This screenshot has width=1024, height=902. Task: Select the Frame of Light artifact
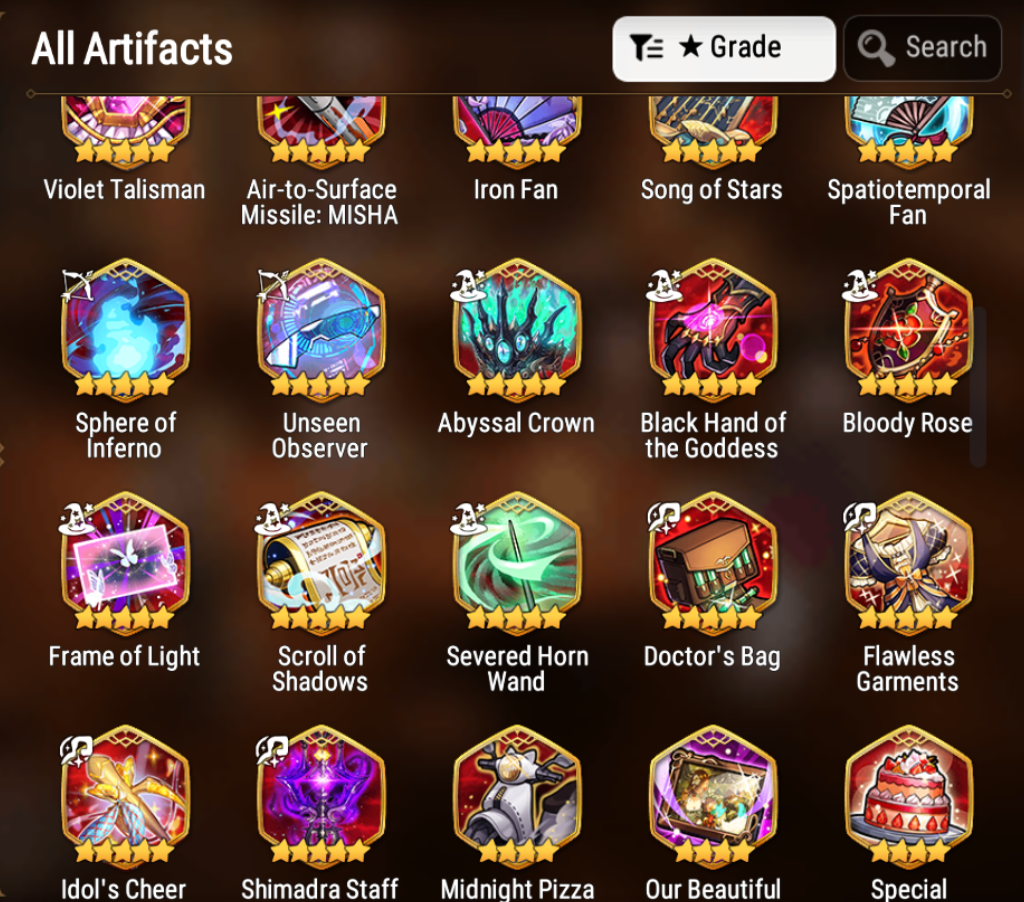(125, 562)
